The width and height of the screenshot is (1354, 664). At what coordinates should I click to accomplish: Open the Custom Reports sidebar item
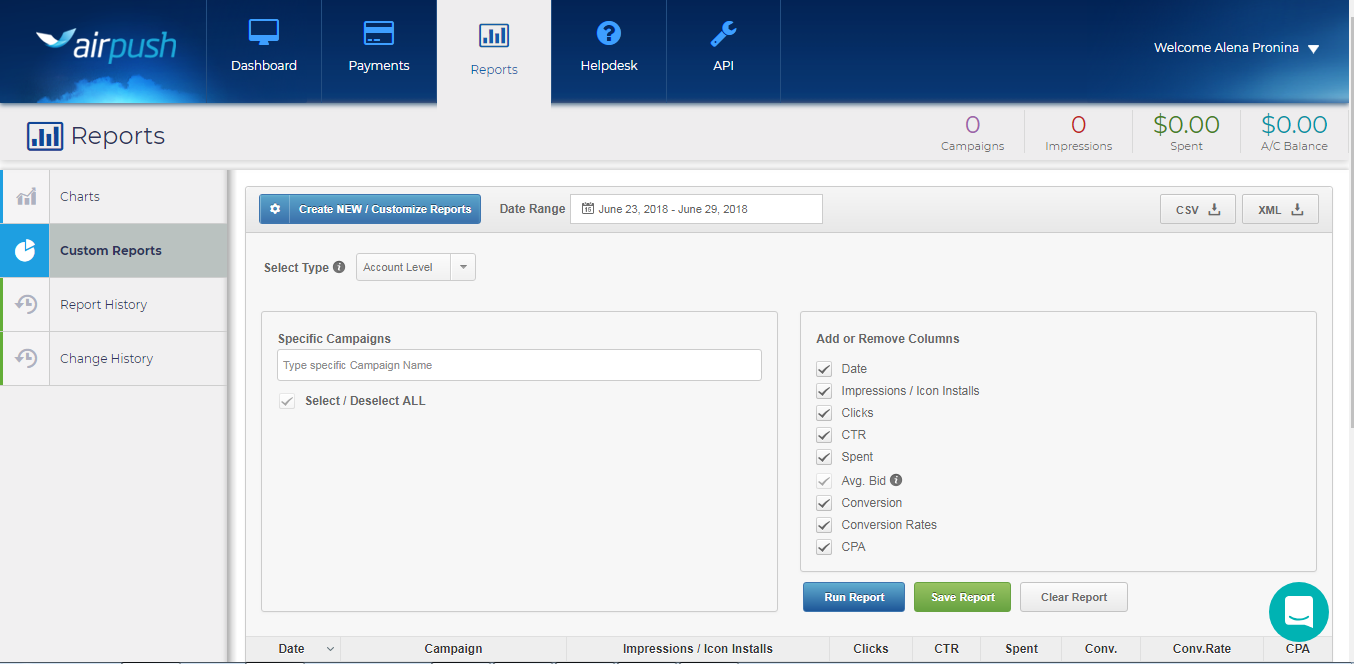[x=114, y=250]
